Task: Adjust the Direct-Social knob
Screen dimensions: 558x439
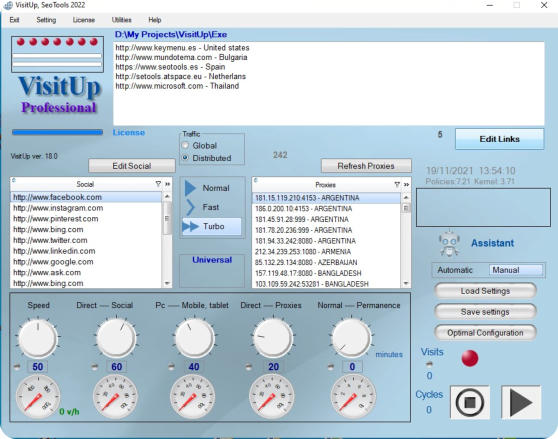Action: point(116,338)
